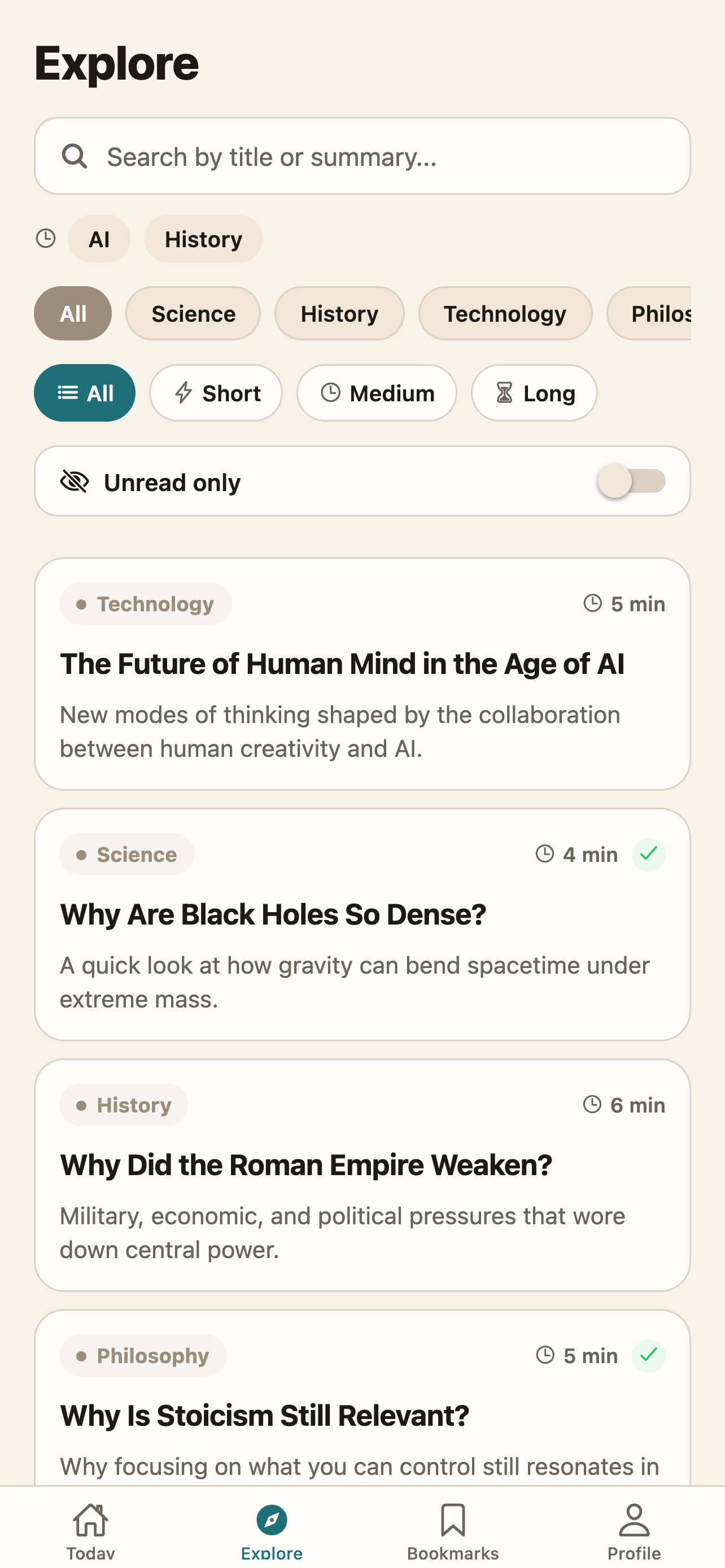Toggle the Unread only switch
Screen dimensions: 725x1568
click(631, 481)
